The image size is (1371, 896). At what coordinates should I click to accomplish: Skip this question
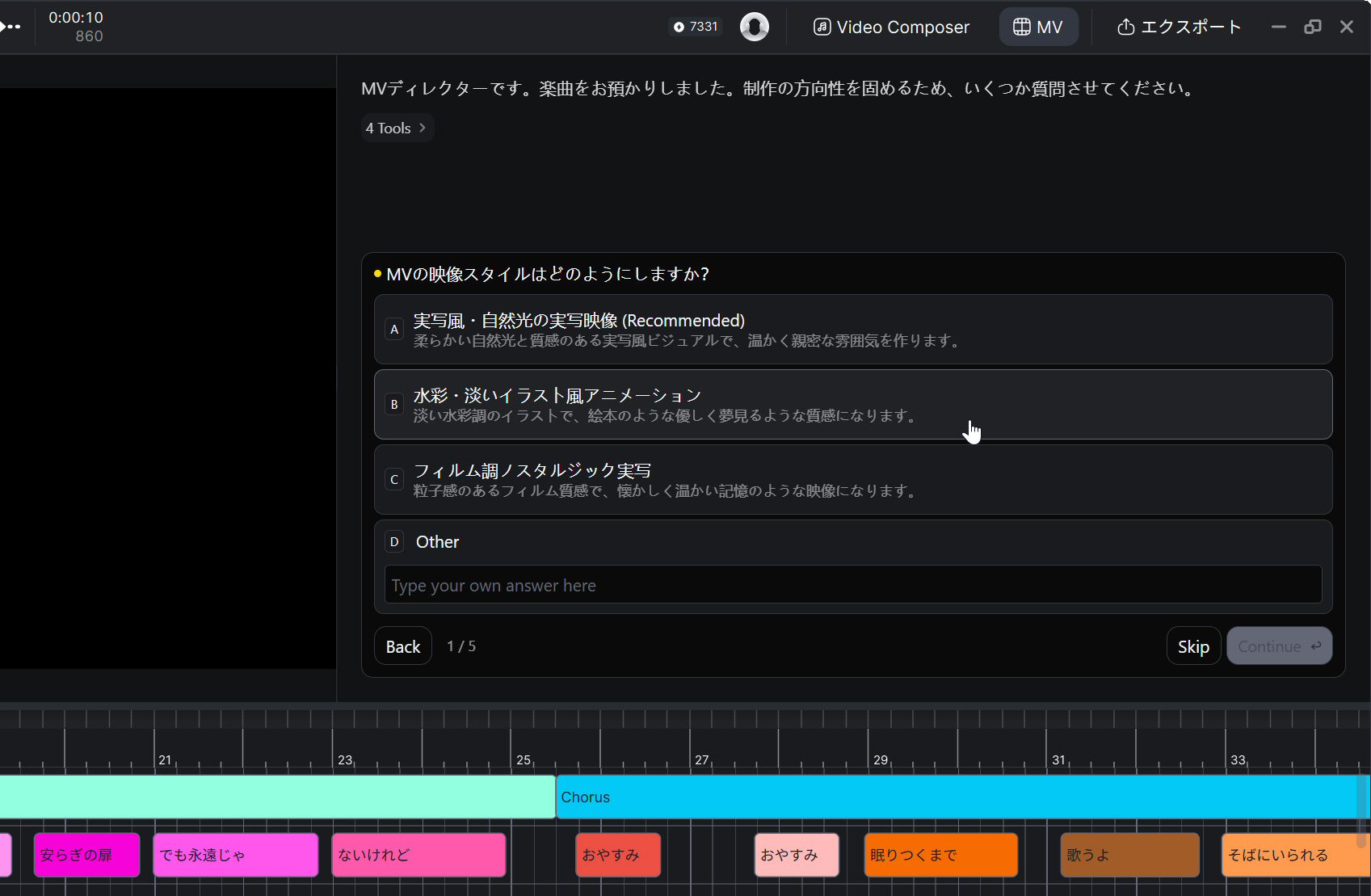pyautogui.click(x=1193, y=646)
